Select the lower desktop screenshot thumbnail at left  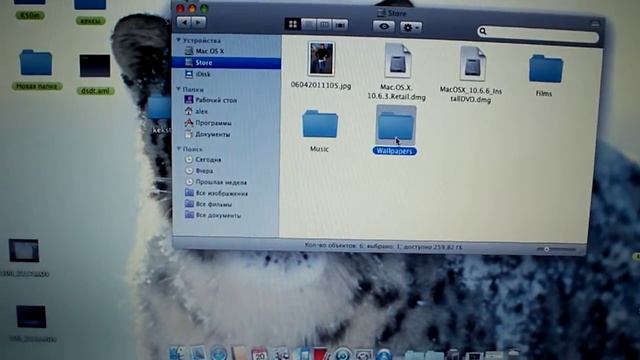click(31, 317)
